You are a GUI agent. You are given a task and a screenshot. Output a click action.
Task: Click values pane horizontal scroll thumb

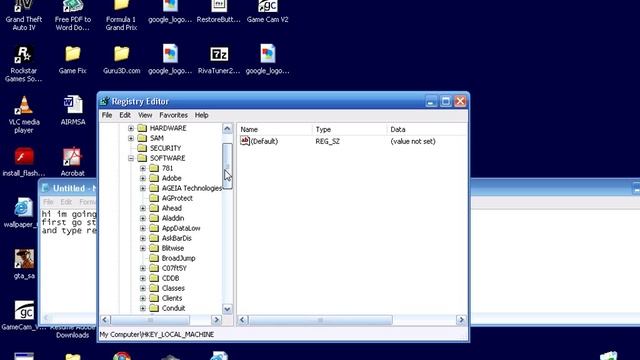pyautogui.click(x=320, y=320)
